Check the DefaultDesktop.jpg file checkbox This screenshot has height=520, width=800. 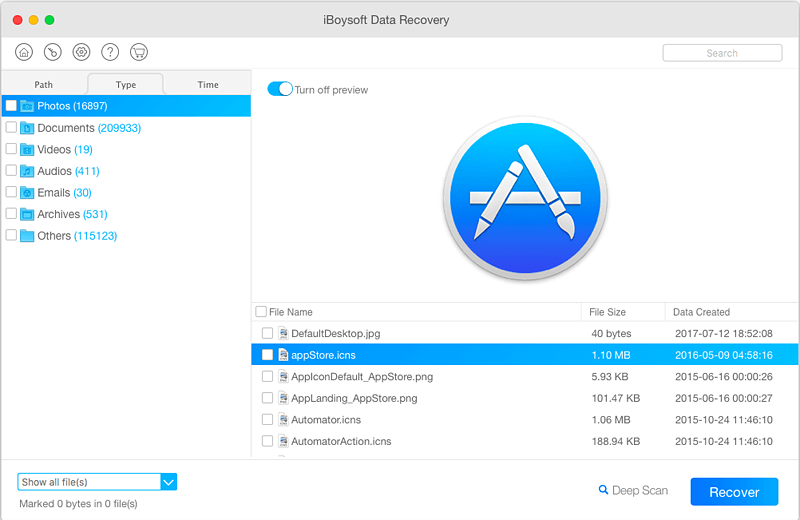click(x=267, y=333)
